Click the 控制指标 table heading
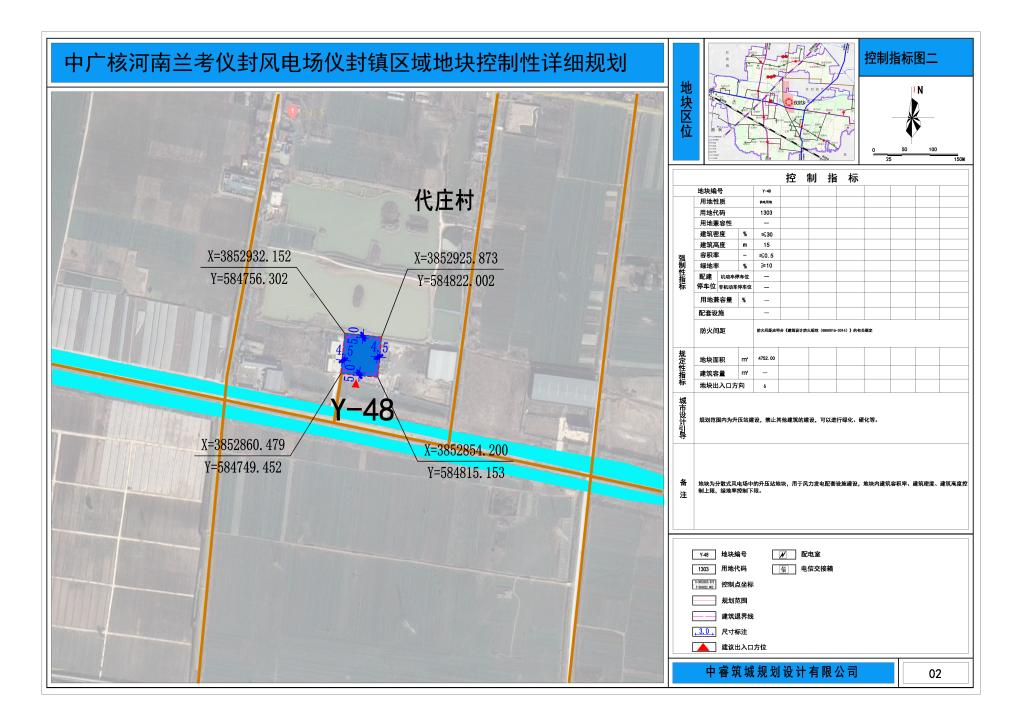This screenshot has width=1024, height=724. pyautogui.click(x=822, y=178)
